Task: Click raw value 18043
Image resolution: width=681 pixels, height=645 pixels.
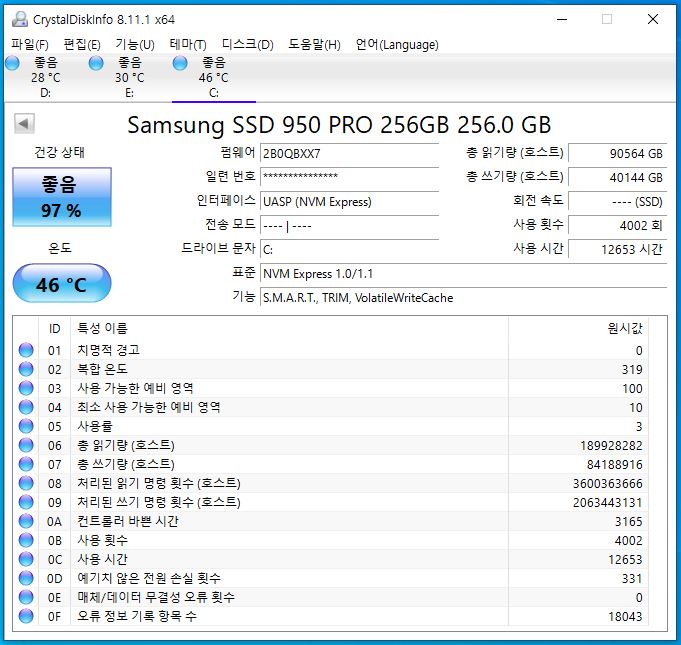Action: (x=625, y=617)
